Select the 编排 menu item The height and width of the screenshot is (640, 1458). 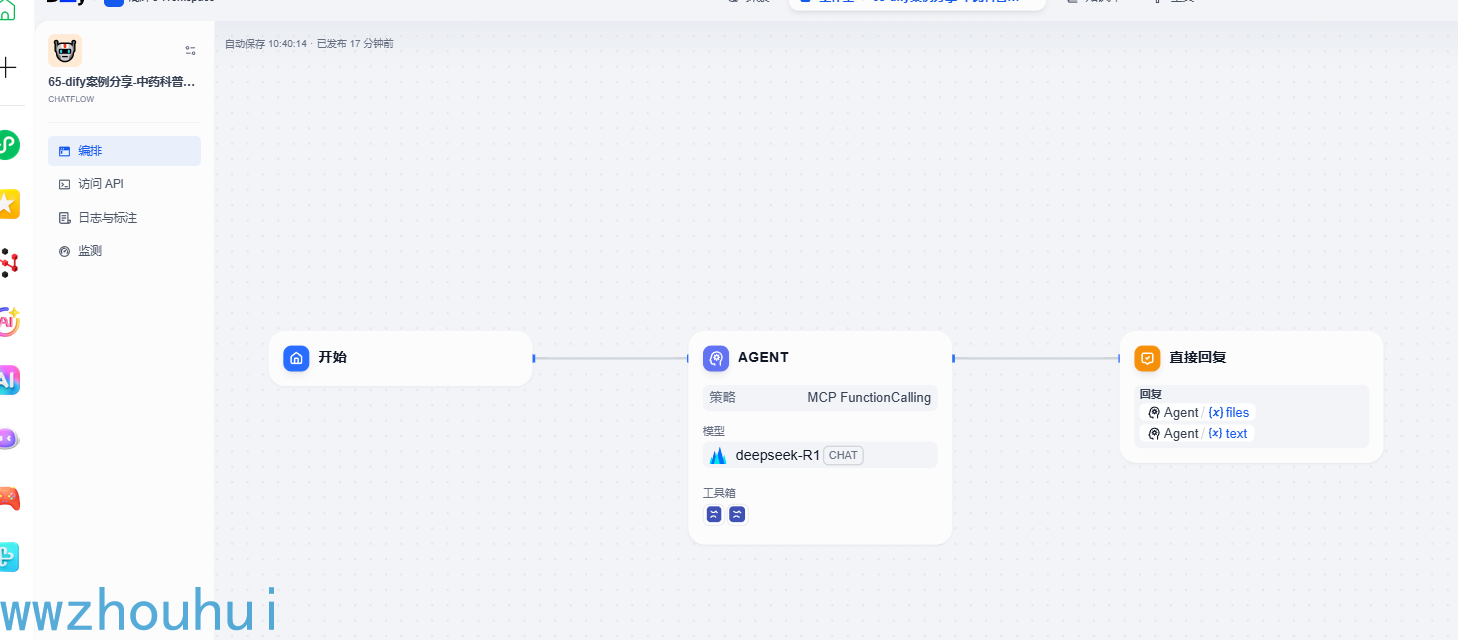click(x=124, y=151)
